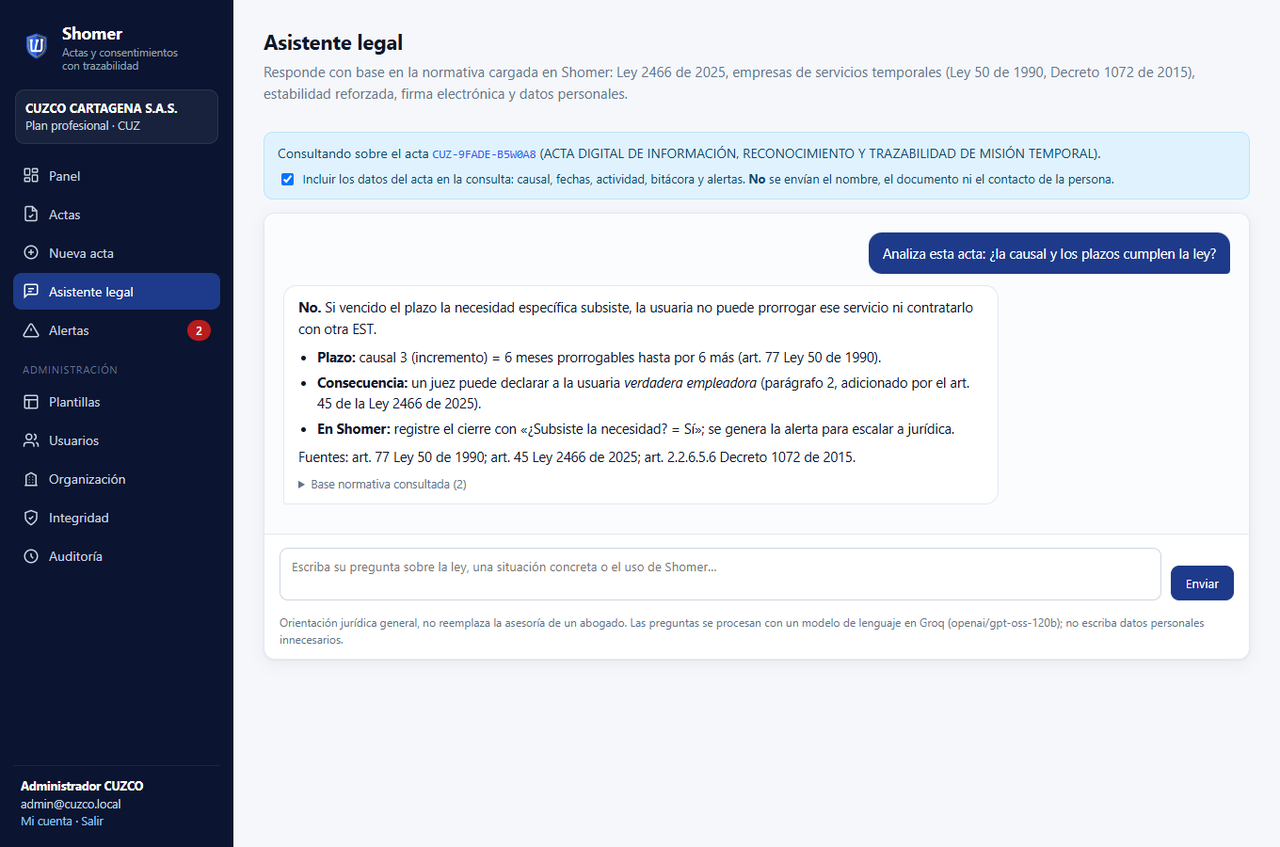Click the 'Fuentes: art. 77 Ley 50' line
The height and width of the screenshot is (847, 1280).
[577, 457]
